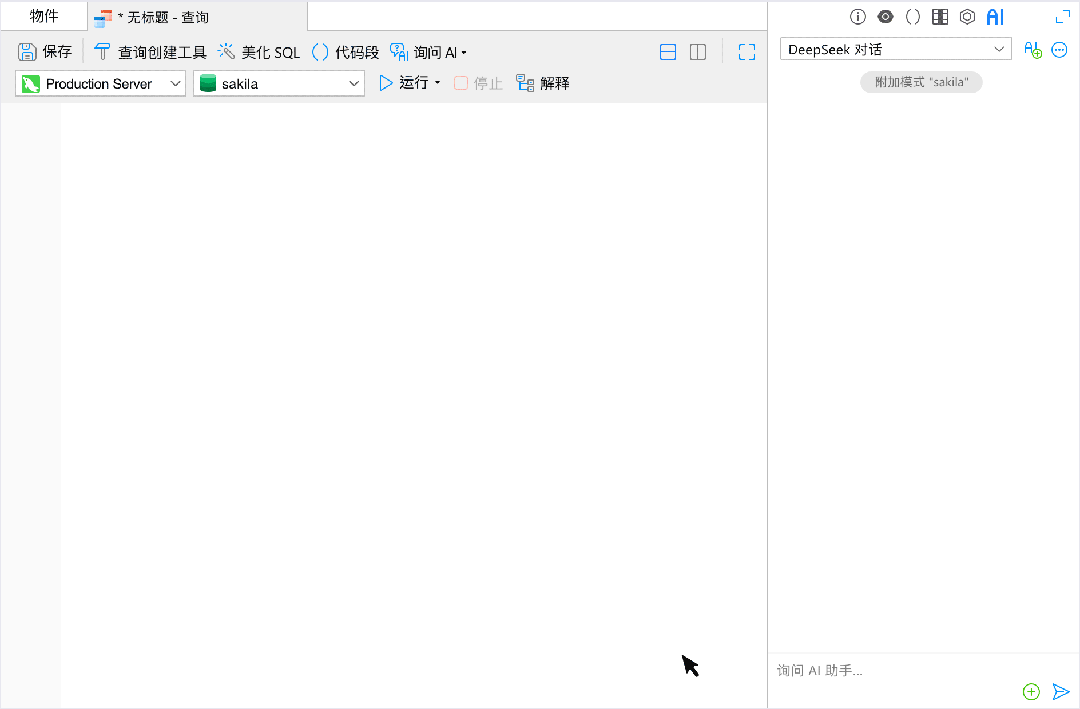Select the 无标题 - 查询 tab
Viewport: 1080px width, 709px height.
pos(198,17)
